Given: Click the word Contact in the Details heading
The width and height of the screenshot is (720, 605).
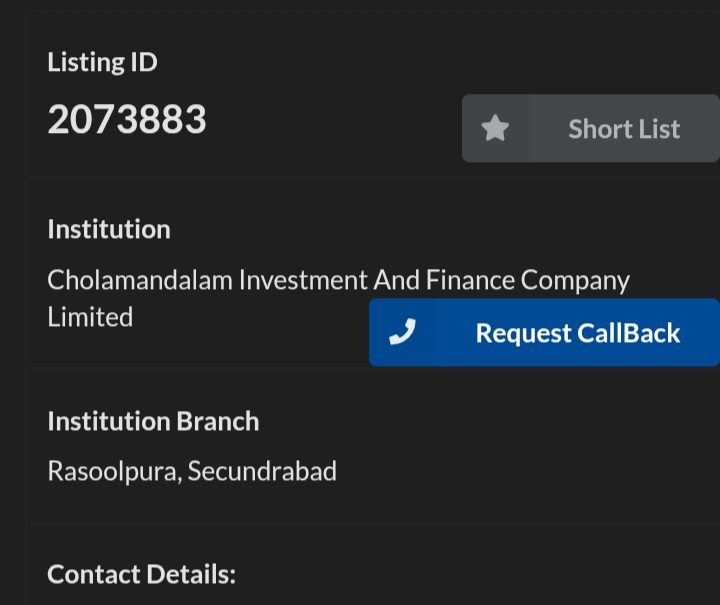Looking at the screenshot, I should (93, 574).
